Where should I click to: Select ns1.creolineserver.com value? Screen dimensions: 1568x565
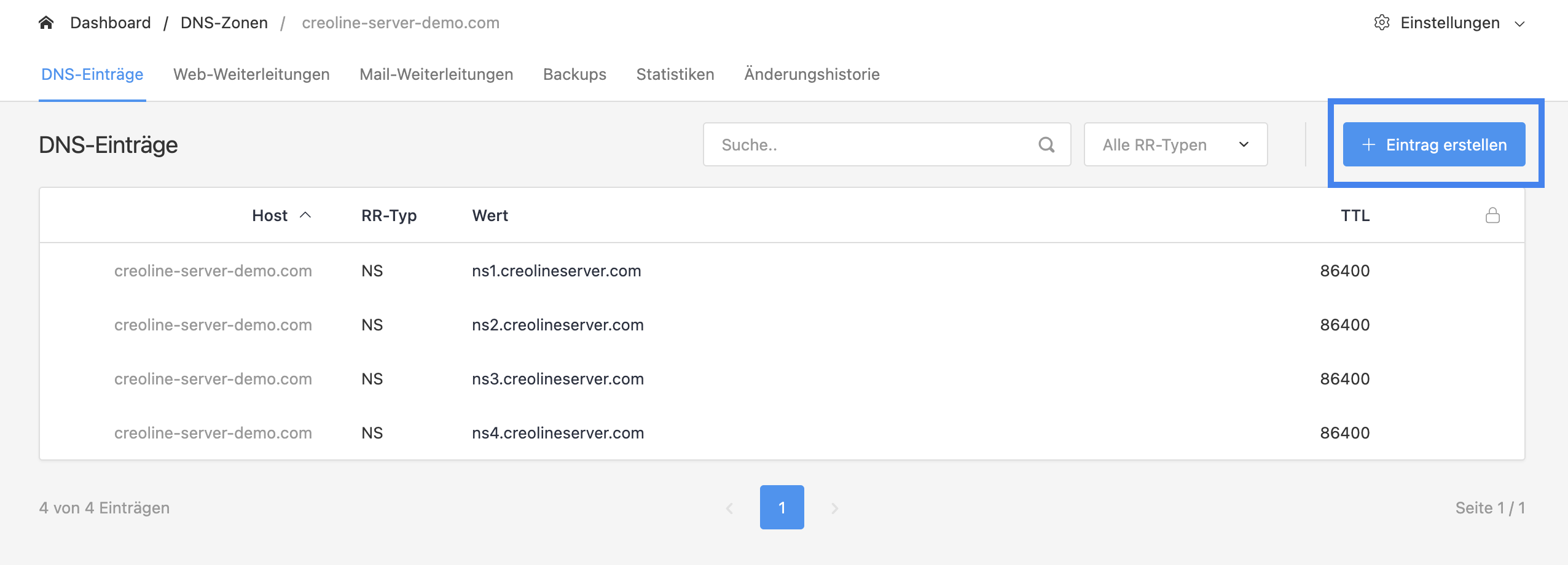556,271
